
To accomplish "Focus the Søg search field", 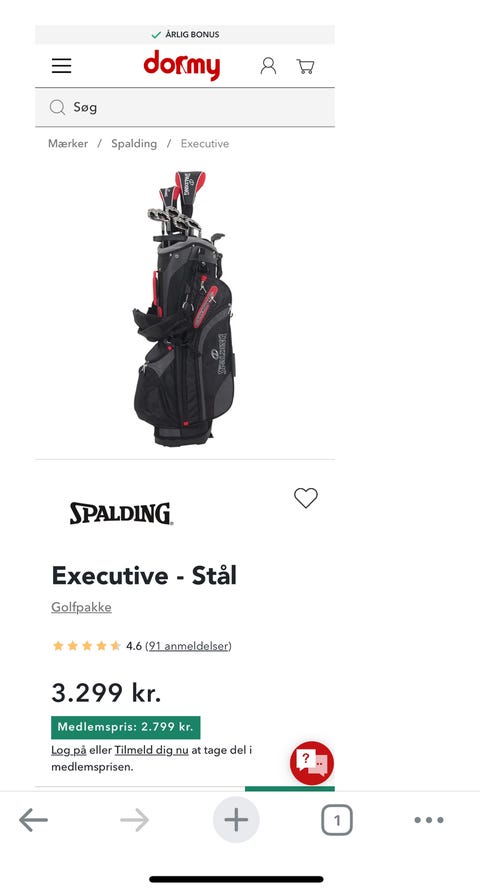I will pyautogui.click(x=185, y=107).
